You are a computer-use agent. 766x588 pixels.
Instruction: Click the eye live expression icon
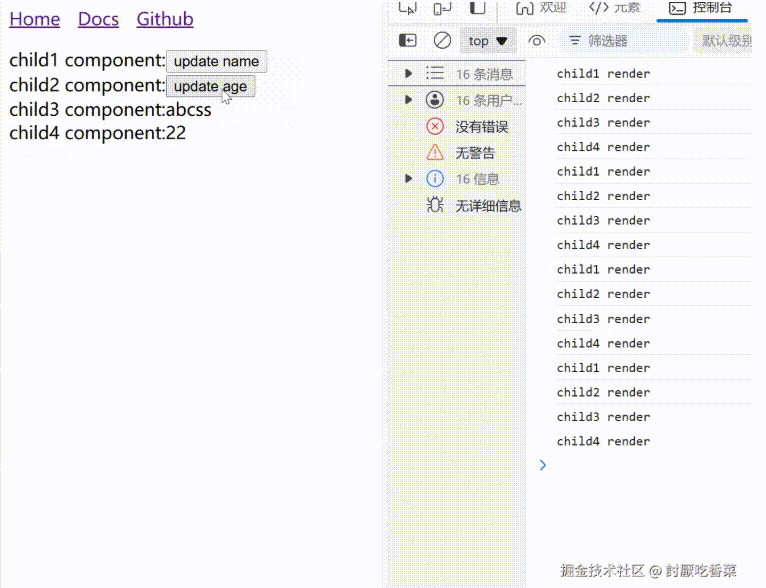click(536, 41)
